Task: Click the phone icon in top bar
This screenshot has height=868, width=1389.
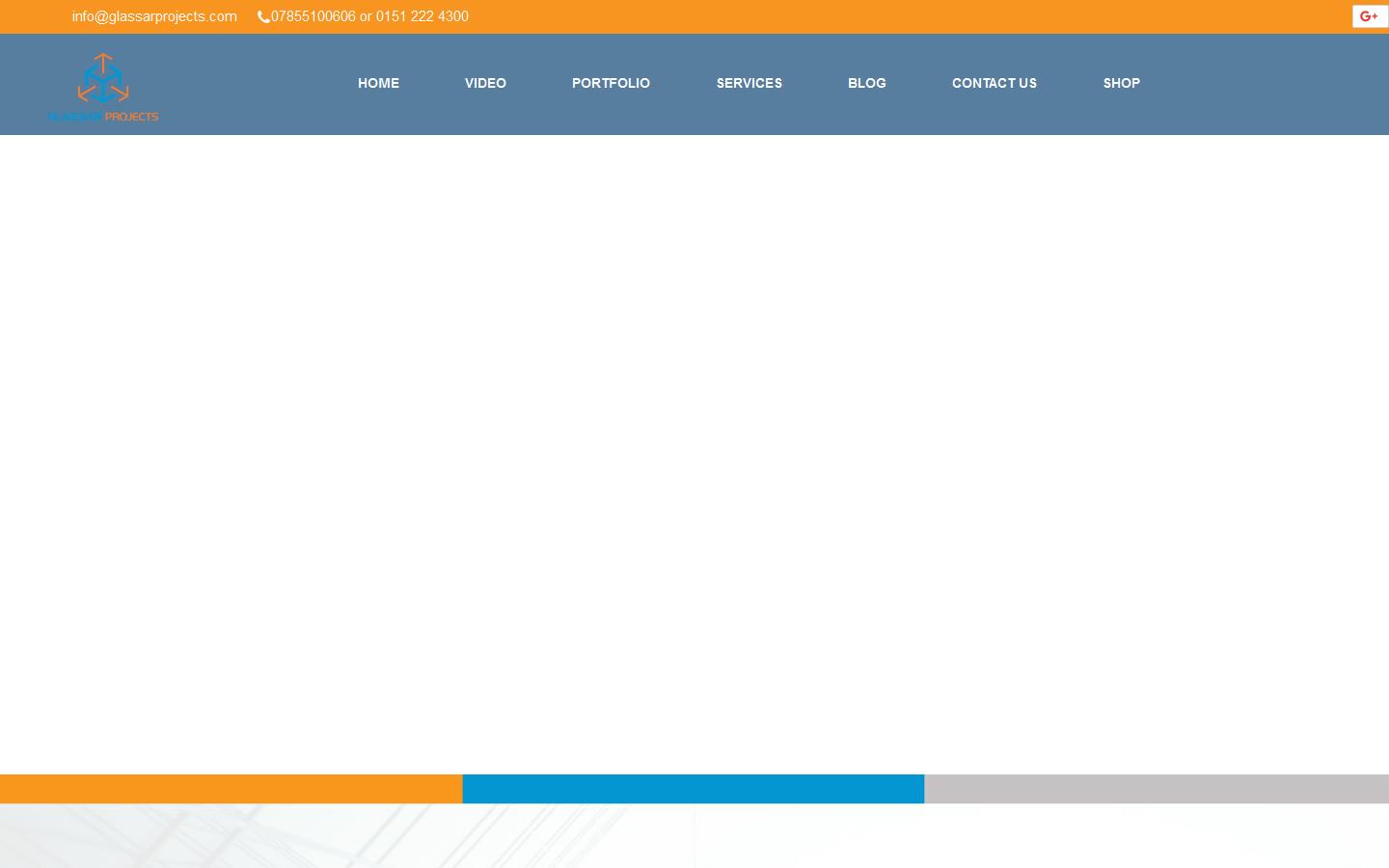Action: 262,16
